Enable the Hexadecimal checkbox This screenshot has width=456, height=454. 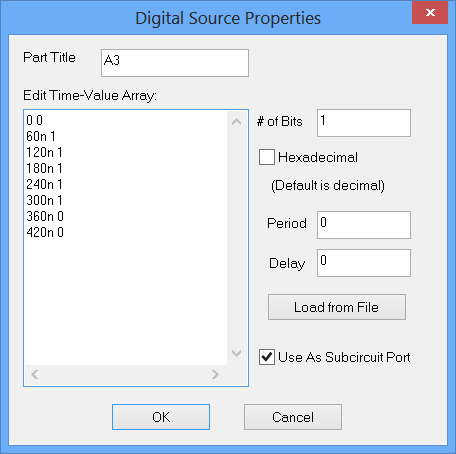tap(267, 157)
